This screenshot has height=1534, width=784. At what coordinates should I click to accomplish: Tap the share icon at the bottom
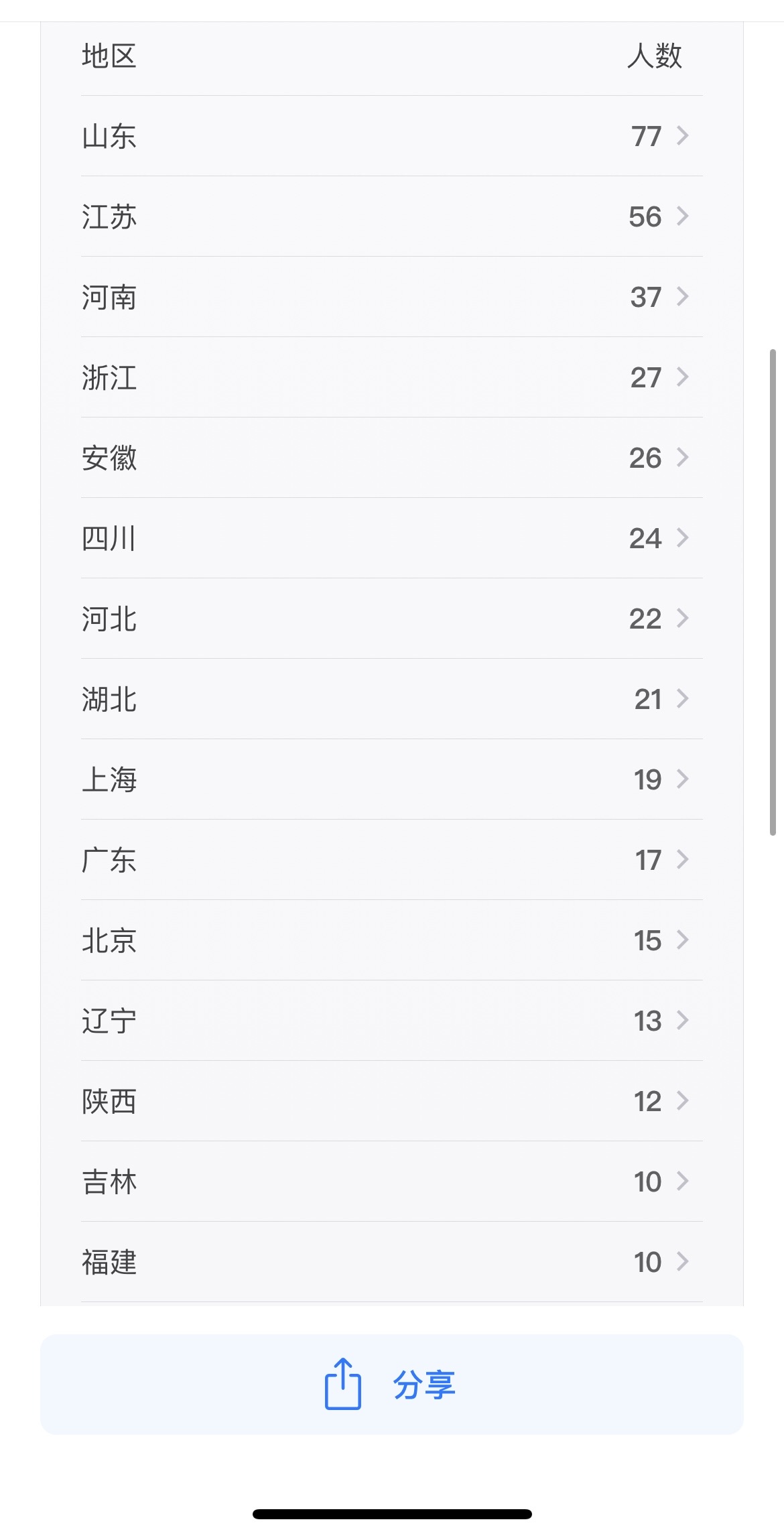[342, 1384]
